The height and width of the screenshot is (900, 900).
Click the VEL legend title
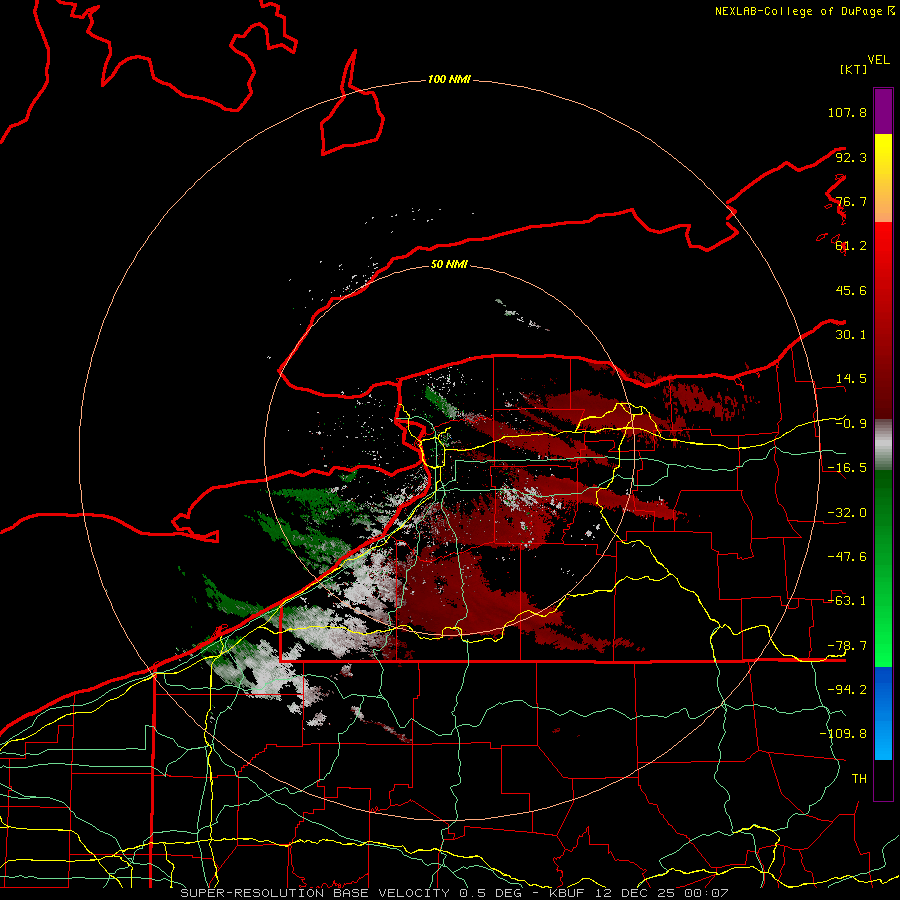click(x=878, y=60)
